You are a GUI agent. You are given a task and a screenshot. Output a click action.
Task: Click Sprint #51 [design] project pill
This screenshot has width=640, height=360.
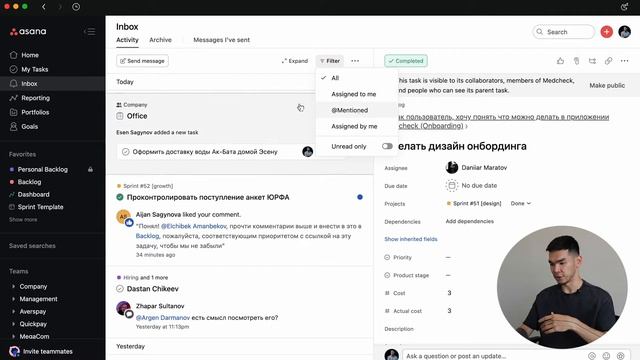pyautogui.click(x=474, y=203)
